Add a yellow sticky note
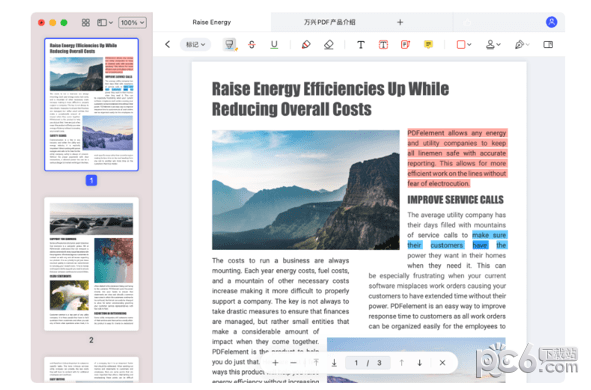The image size is (591, 390). [428, 44]
